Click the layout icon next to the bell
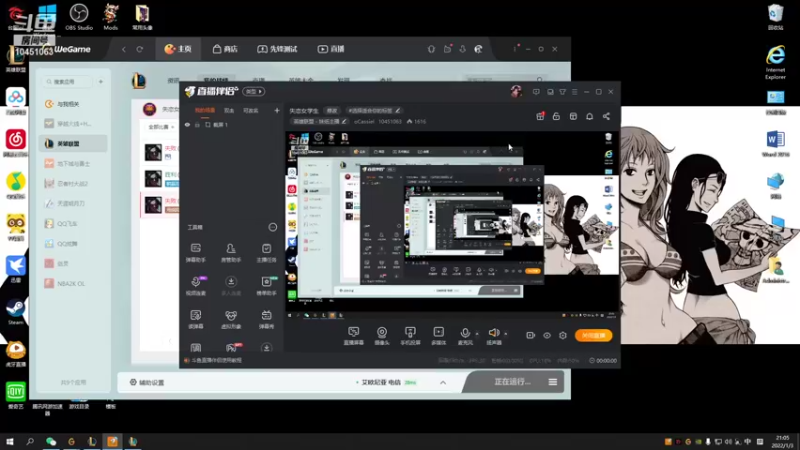 [573, 116]
